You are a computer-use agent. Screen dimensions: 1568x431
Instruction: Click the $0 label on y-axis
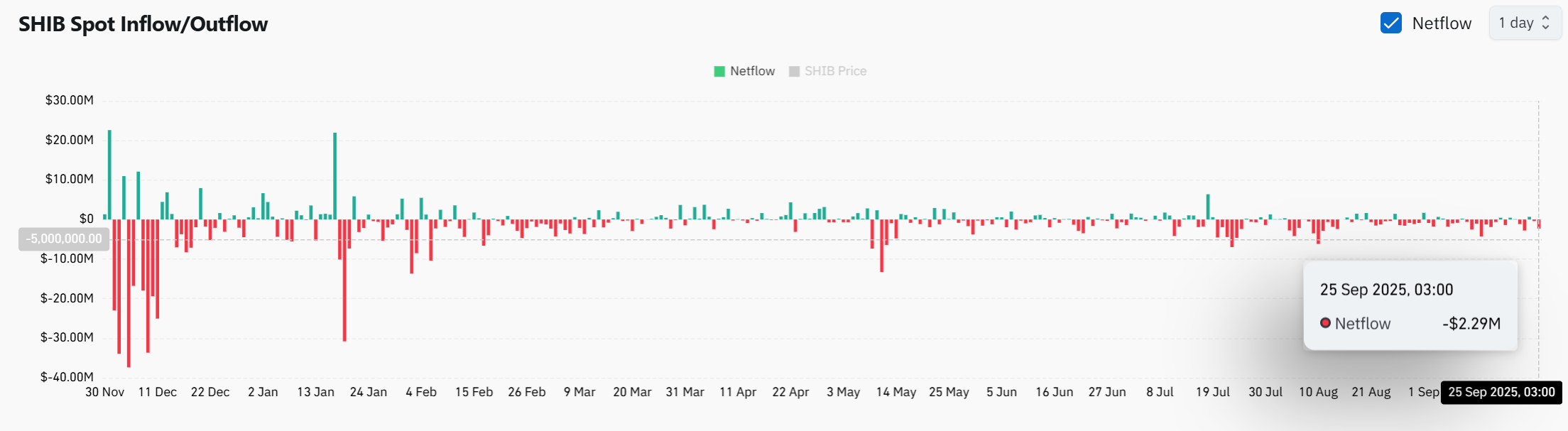coord(86,219)
